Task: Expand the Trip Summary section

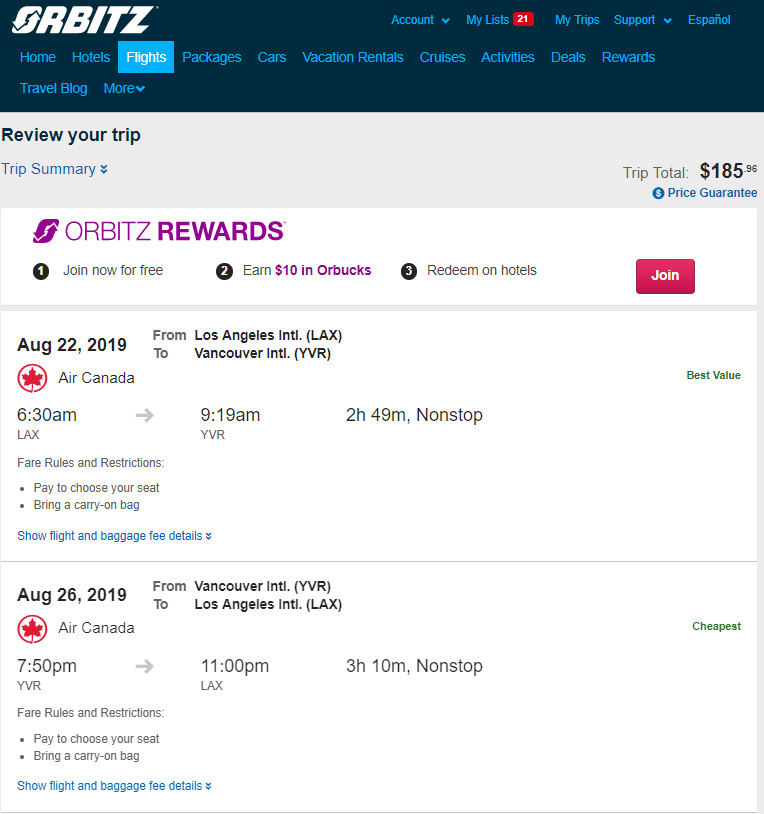Action: point(54,169)
